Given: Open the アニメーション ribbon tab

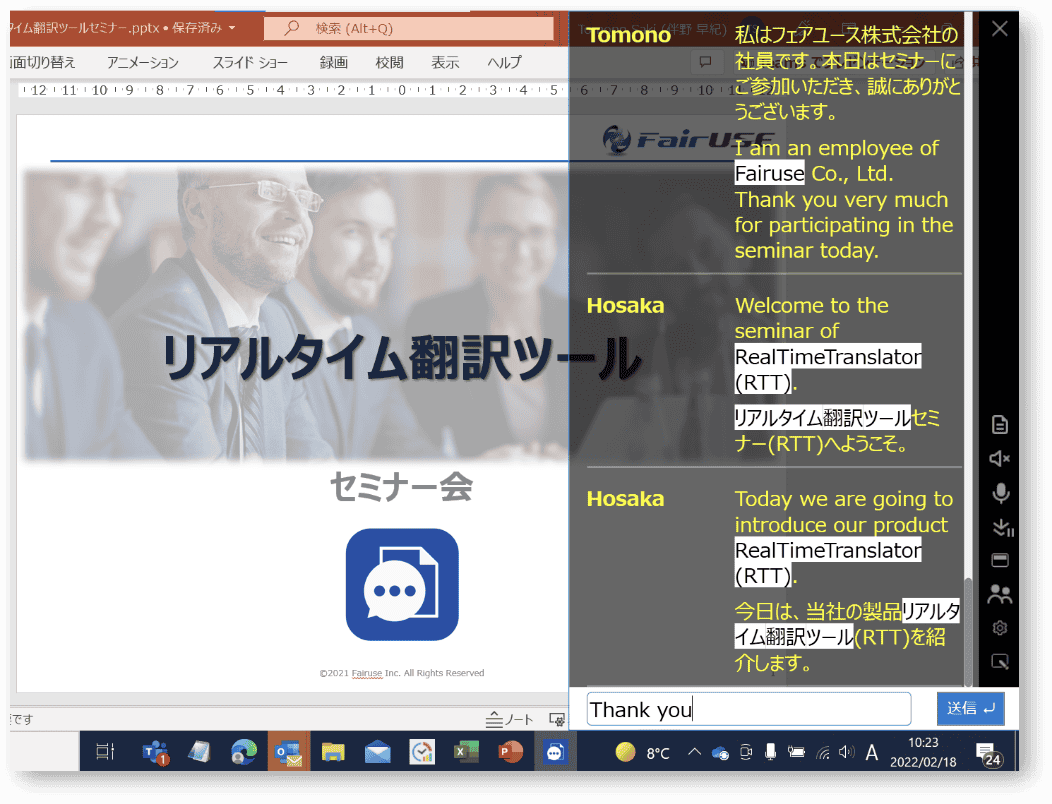Looking at the screenshot, I should [x=143, y=62].
